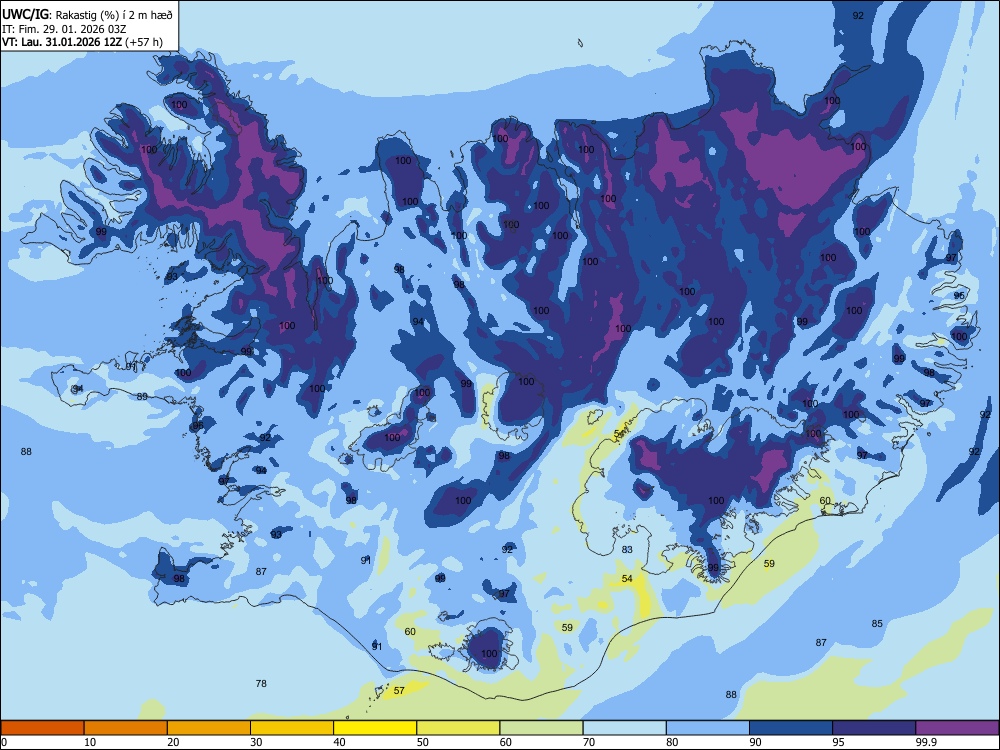This screenshot has width=1000, height=750.
Task: Click the bright yellow 40–50 legend swatch
Action: tap(375, 728)
